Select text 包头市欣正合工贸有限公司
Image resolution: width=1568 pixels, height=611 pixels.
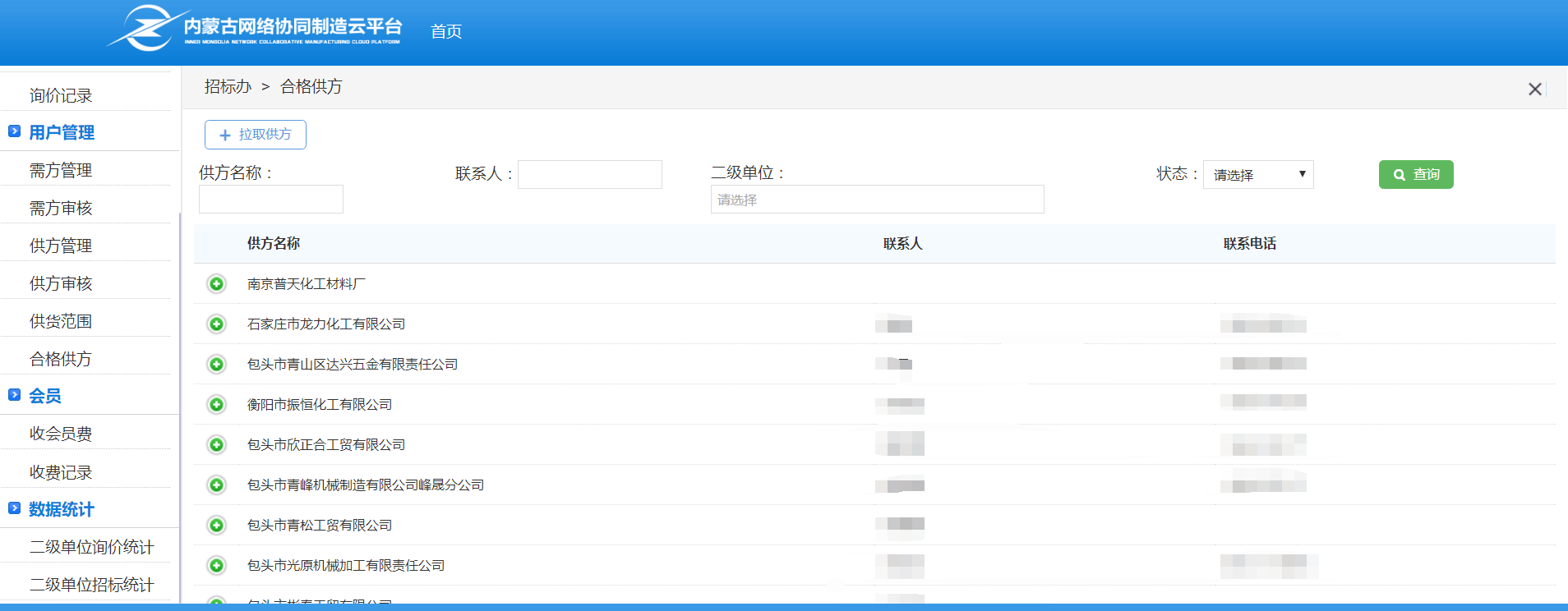coord(326,445)
